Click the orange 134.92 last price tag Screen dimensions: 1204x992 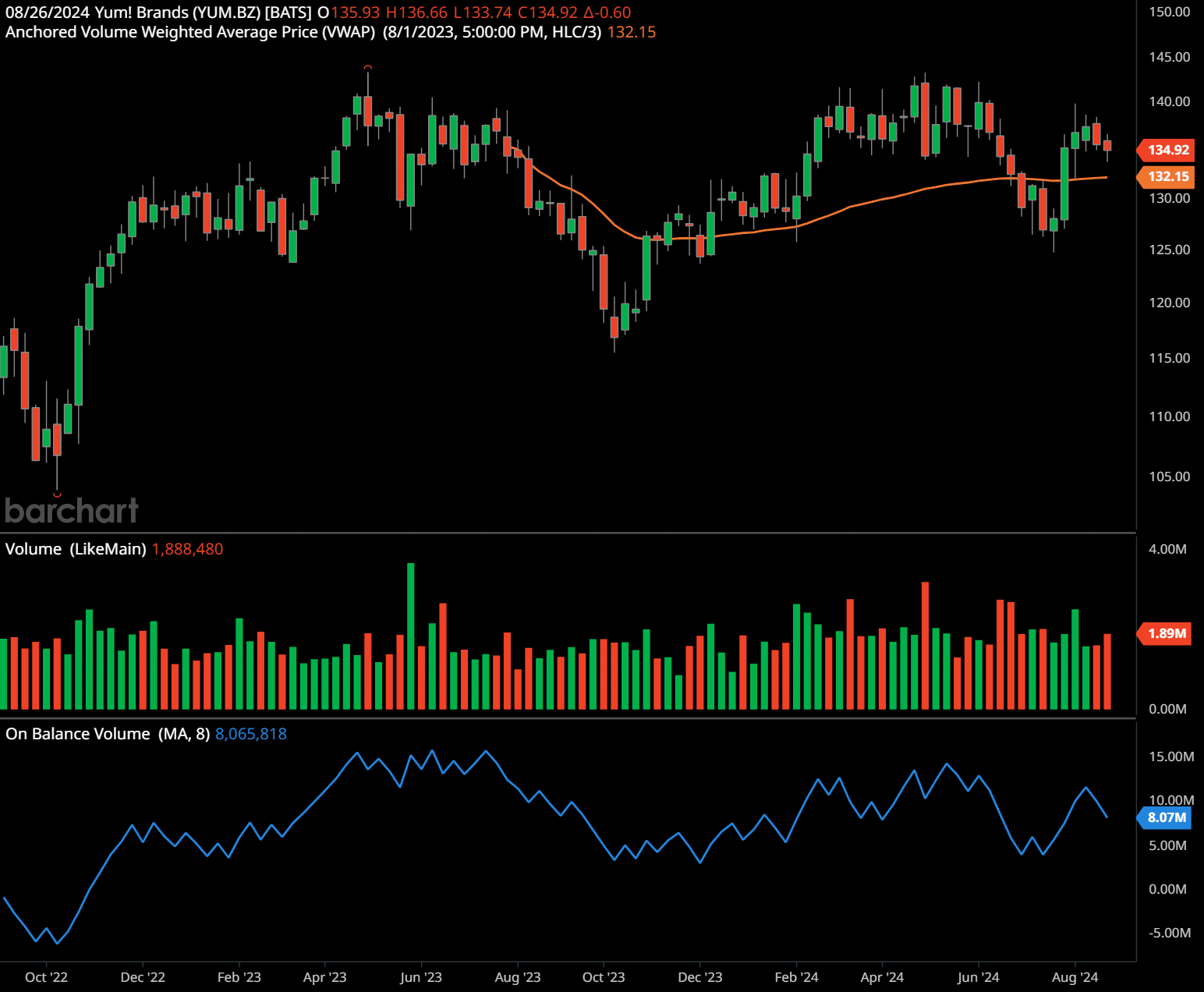tap(1166, 150)
